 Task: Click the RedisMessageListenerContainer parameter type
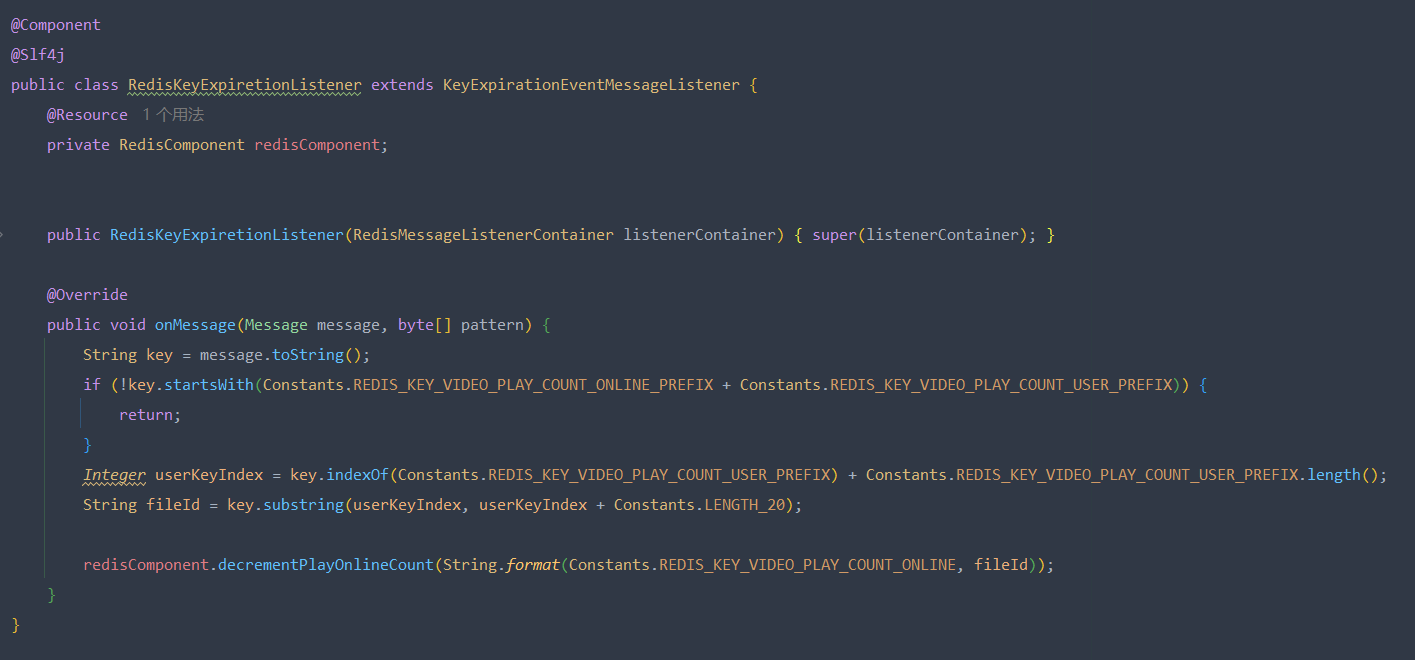coord(483,235)
